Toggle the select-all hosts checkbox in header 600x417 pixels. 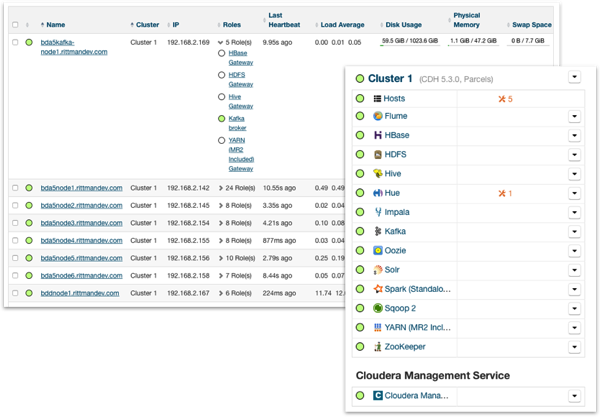click(15, 25)
